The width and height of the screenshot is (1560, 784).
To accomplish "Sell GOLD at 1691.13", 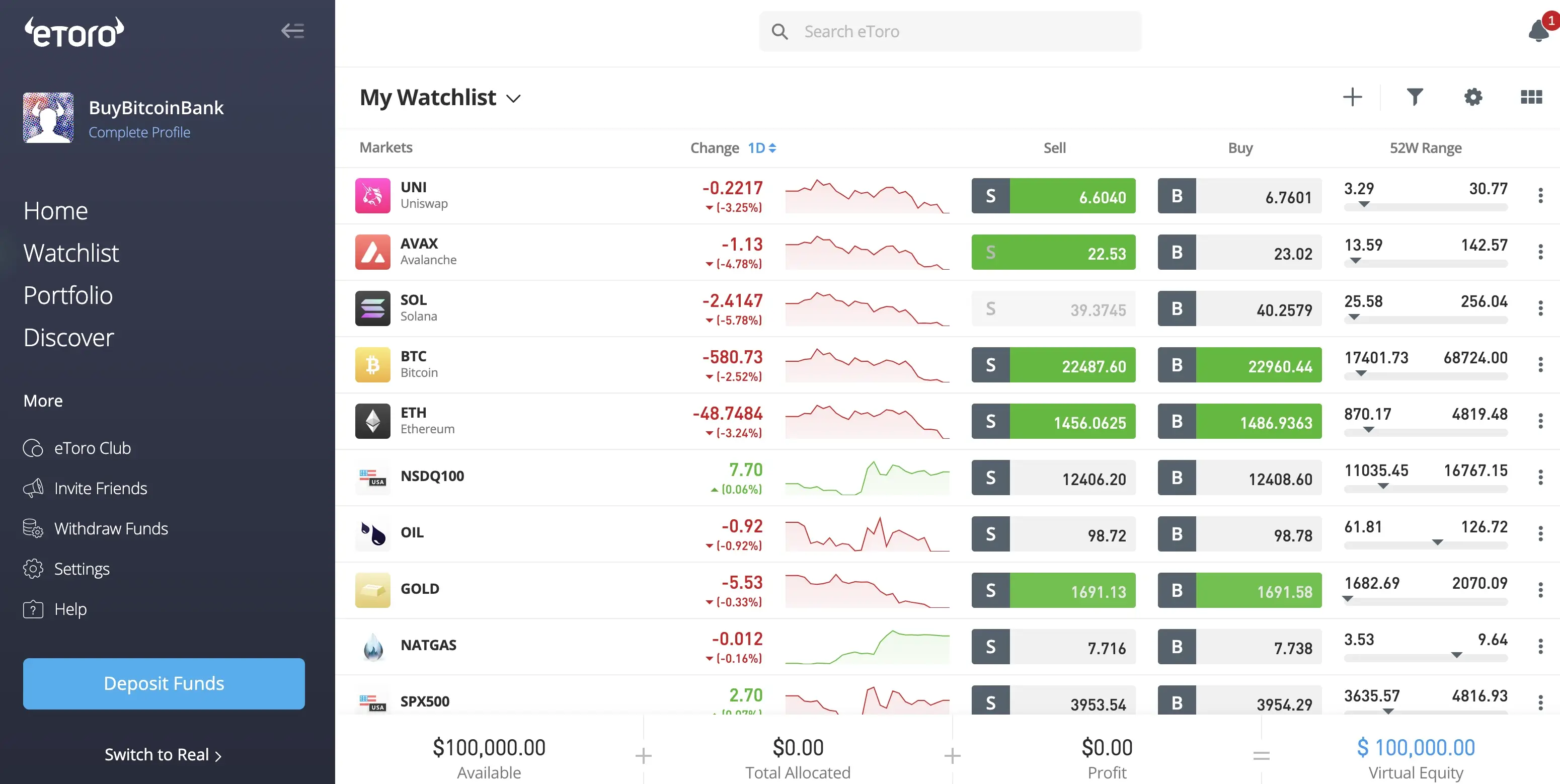I will click(1053, 590).
